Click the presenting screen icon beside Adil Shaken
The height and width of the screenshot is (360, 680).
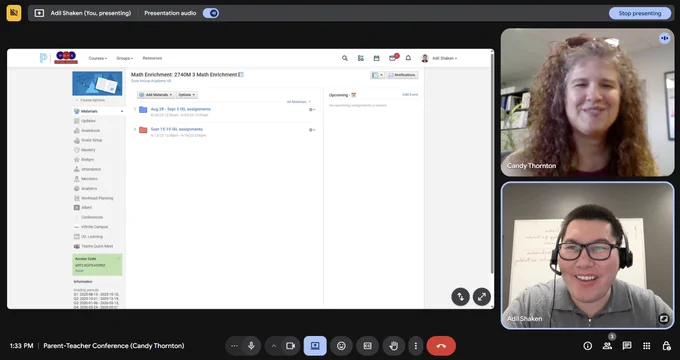coord(39,13)
